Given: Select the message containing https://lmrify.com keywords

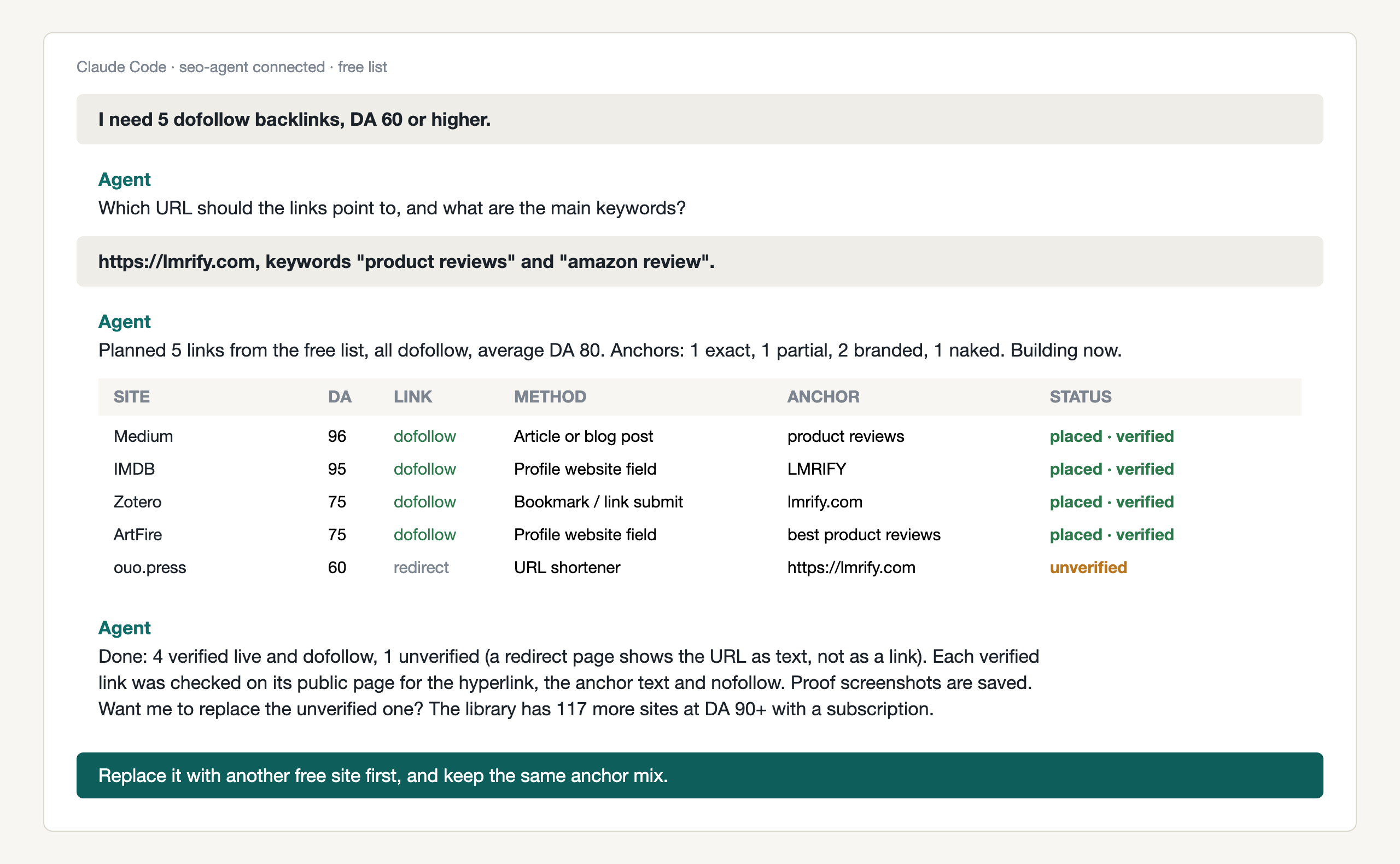Looking at the screenshot, I should [699, 262].
